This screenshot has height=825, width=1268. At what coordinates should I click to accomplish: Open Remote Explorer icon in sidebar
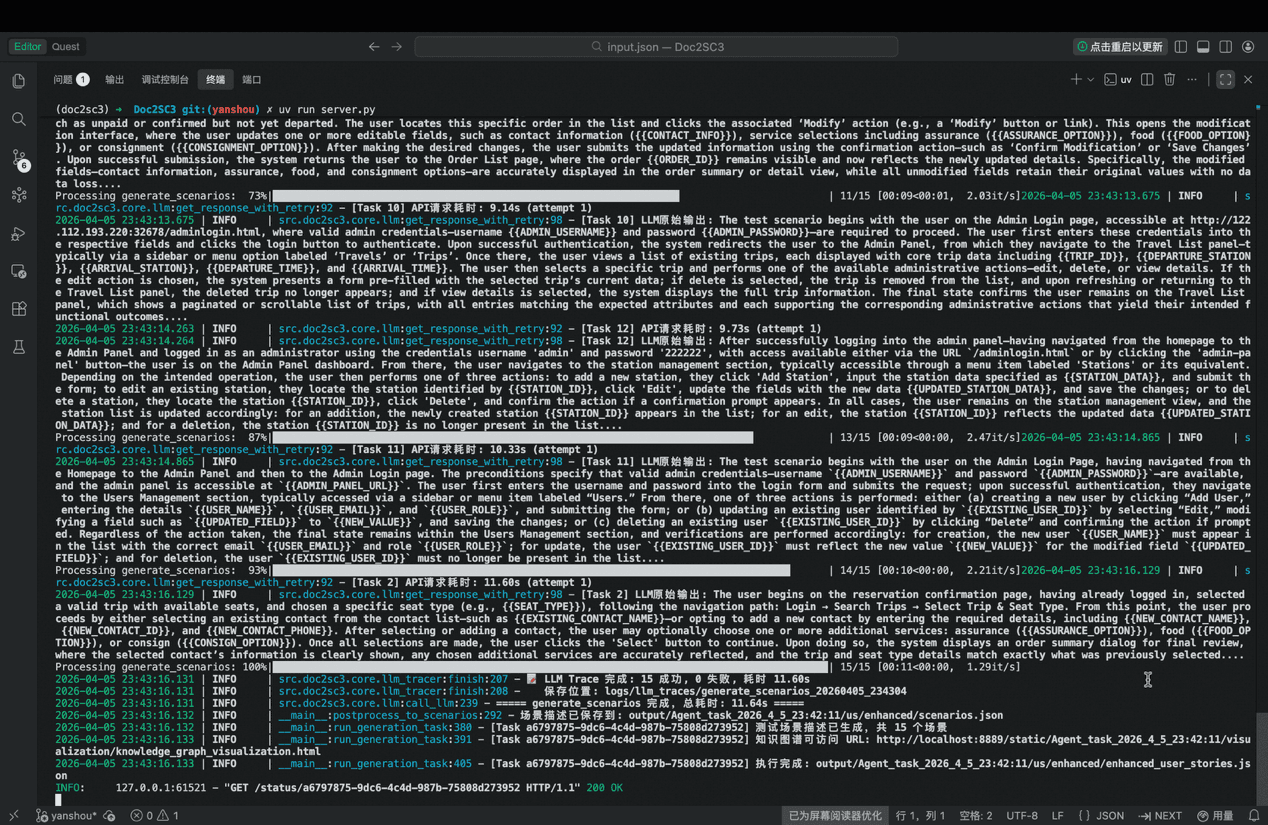[19, 271]
